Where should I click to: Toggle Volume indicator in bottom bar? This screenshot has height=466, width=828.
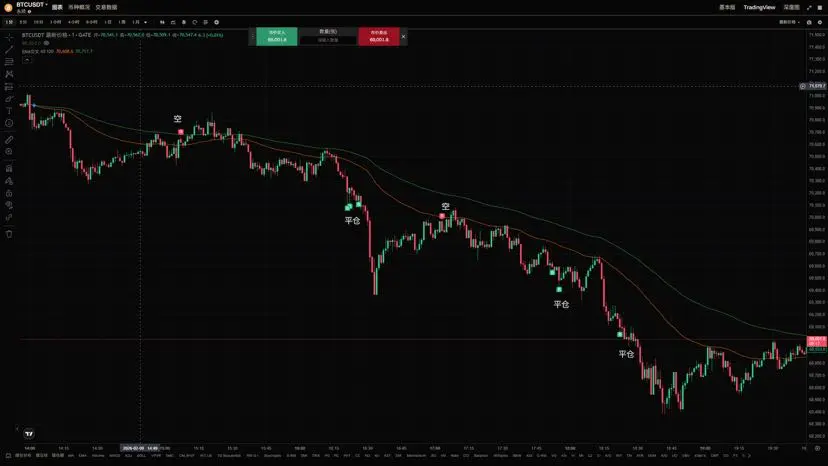tap(98, 455)
